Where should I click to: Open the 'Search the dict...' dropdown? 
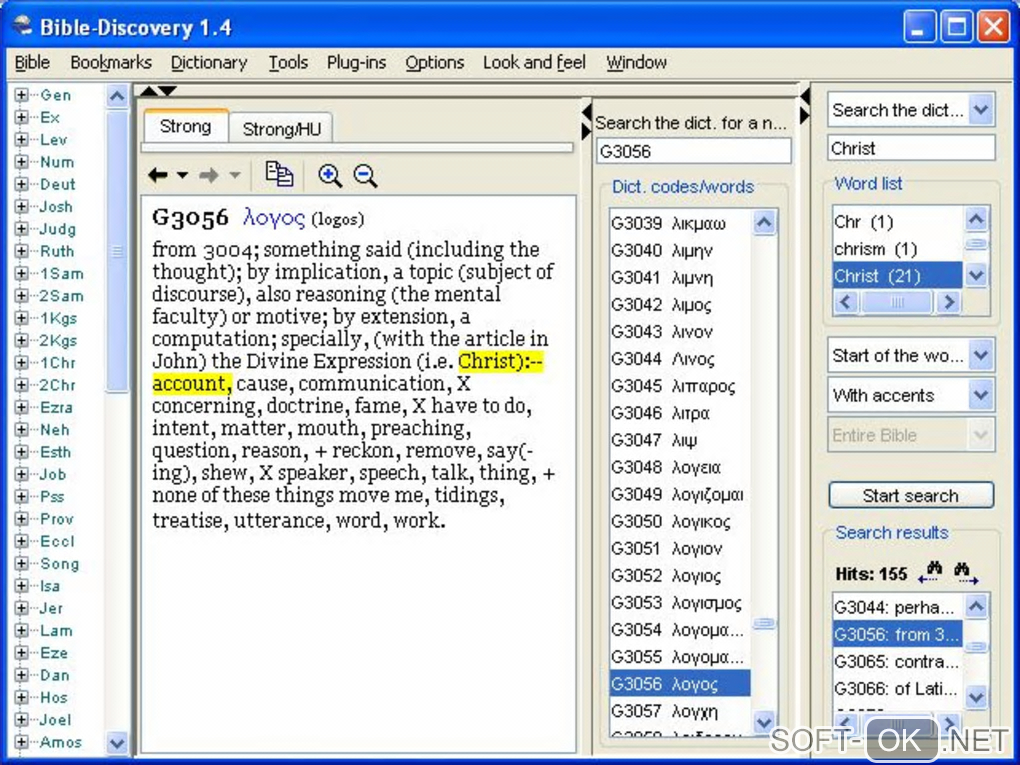pyautogui.click(x=981, y=110)
